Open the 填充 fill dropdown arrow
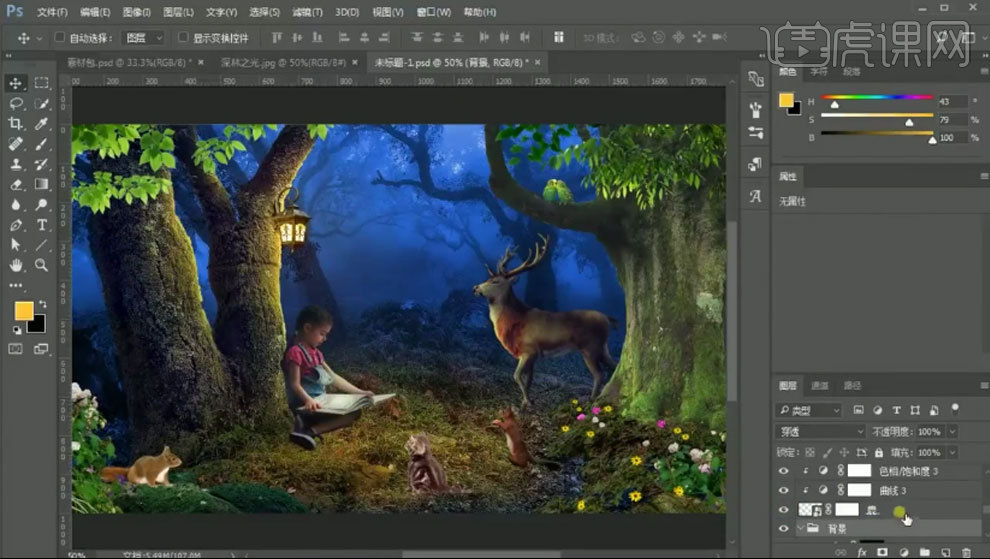The height and width of the screenshot is (559, 990). pos(952,452)
